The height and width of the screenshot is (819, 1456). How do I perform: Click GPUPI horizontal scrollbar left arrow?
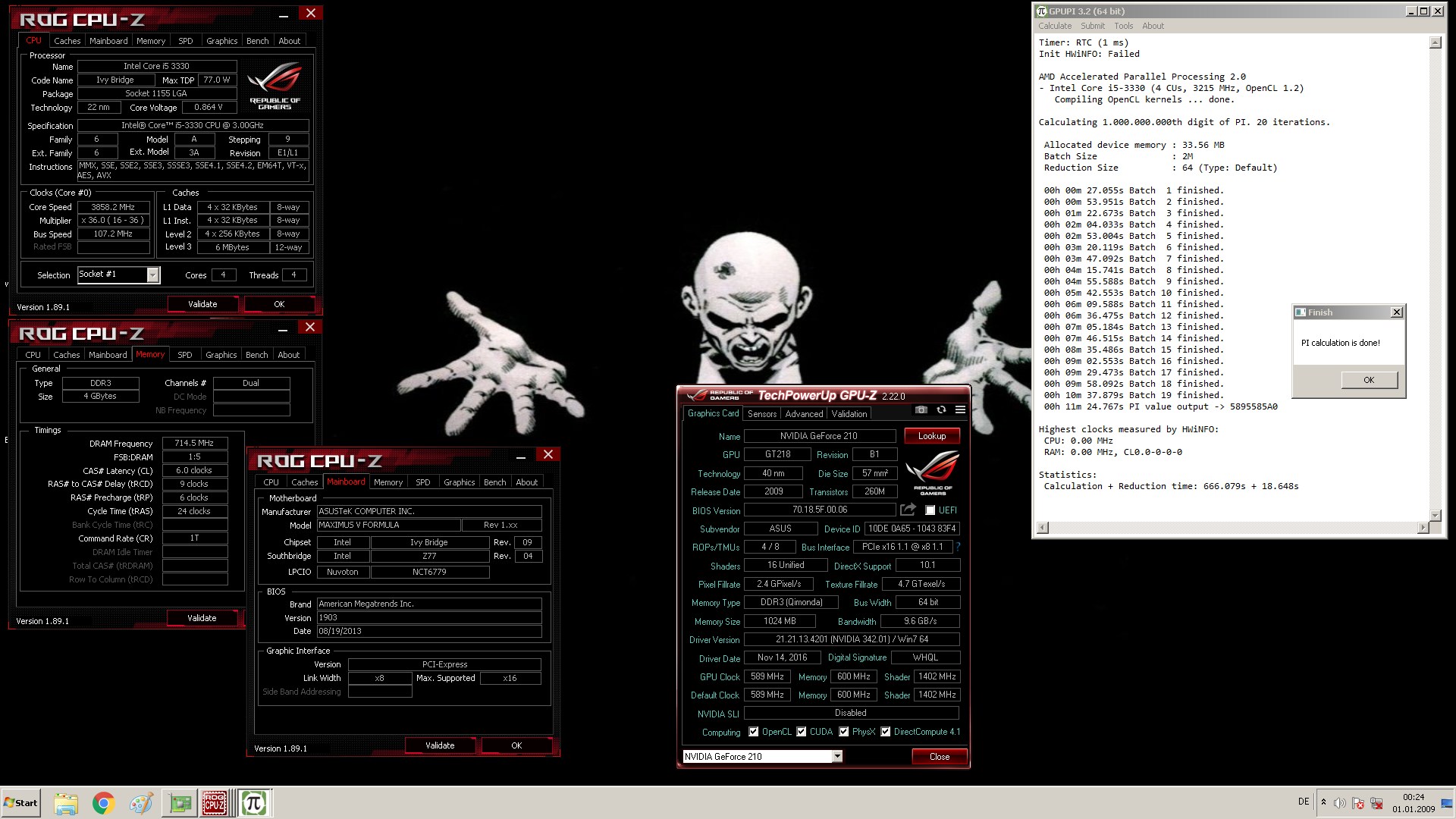coord(1043,528)
